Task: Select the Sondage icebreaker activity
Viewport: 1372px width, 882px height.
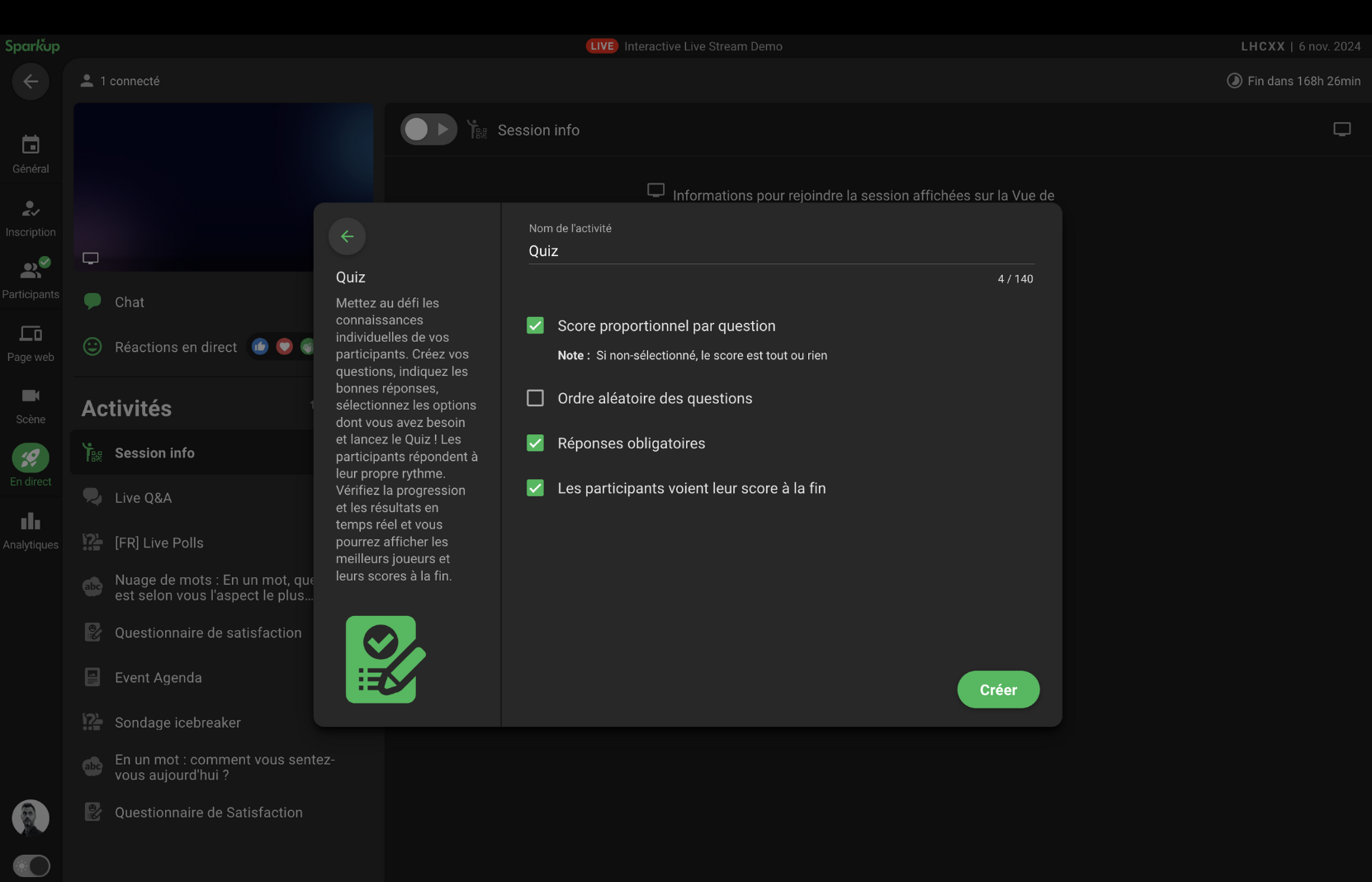Action: coord(177,722)
